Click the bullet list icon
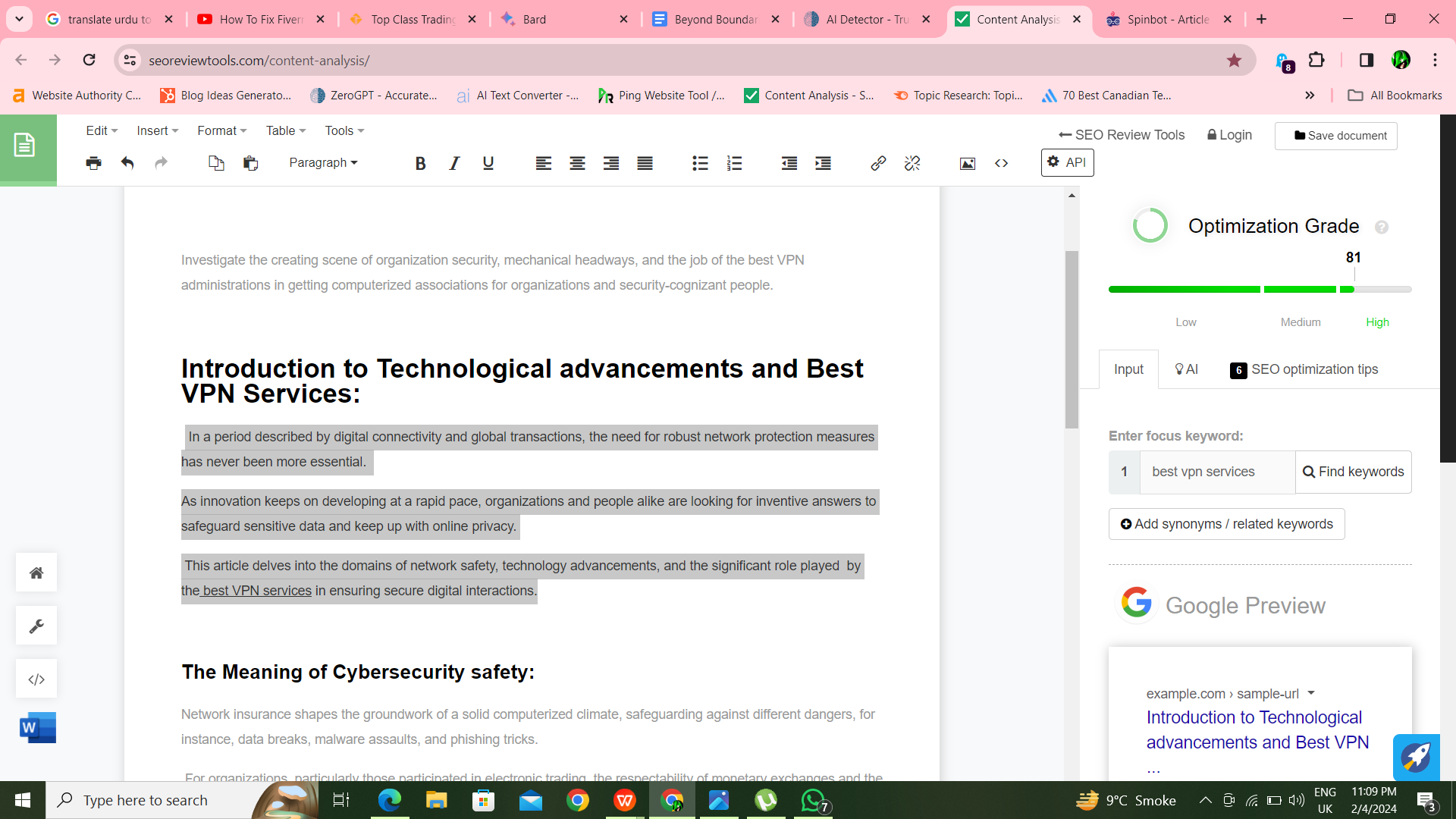Screen dimensions: 1456x819 point(700,163)
